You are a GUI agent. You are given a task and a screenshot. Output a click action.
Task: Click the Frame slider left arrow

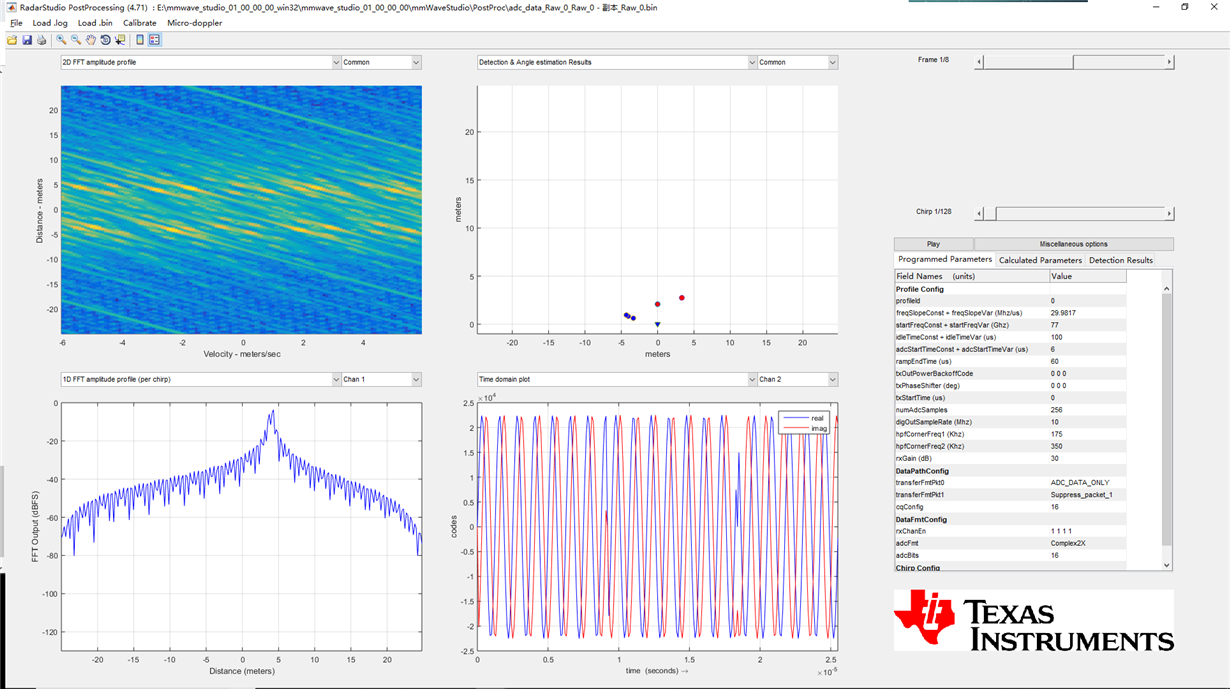point(980,62)
